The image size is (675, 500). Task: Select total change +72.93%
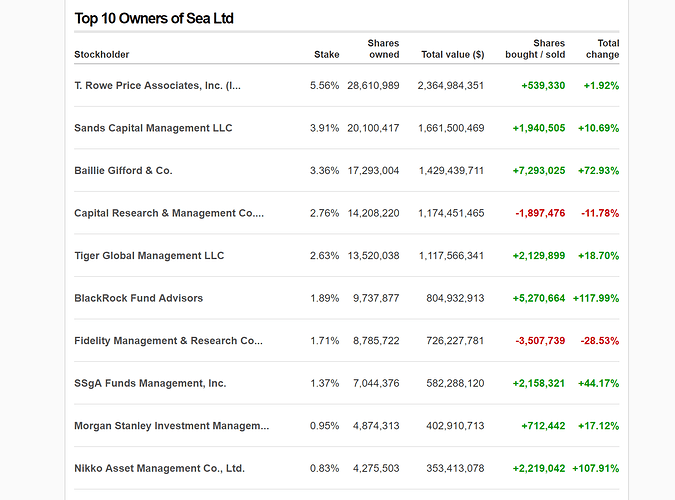pos(598,171)
